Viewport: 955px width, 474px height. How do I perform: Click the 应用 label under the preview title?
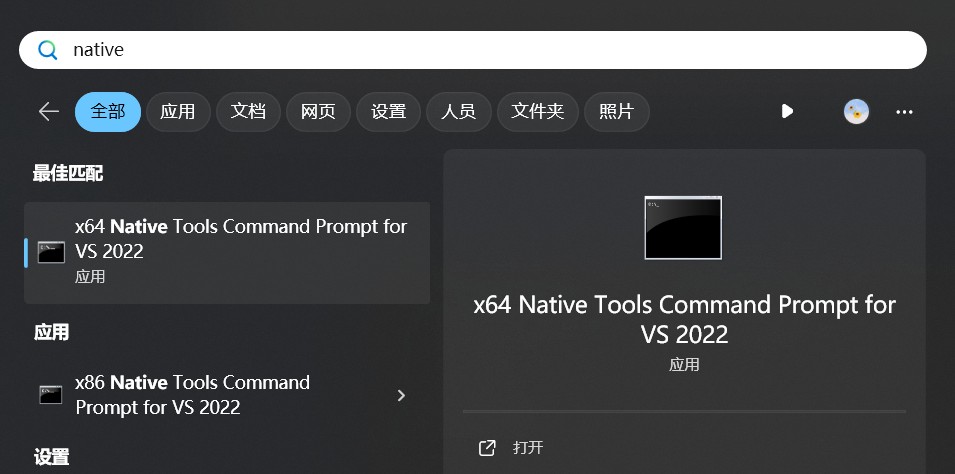coord(684,365)
